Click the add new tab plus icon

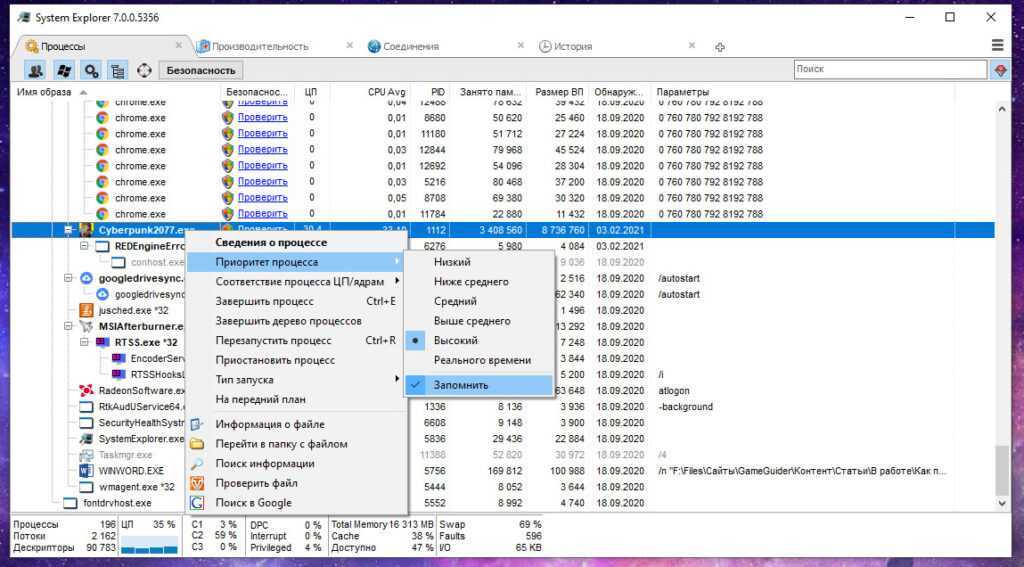(719, 47)
